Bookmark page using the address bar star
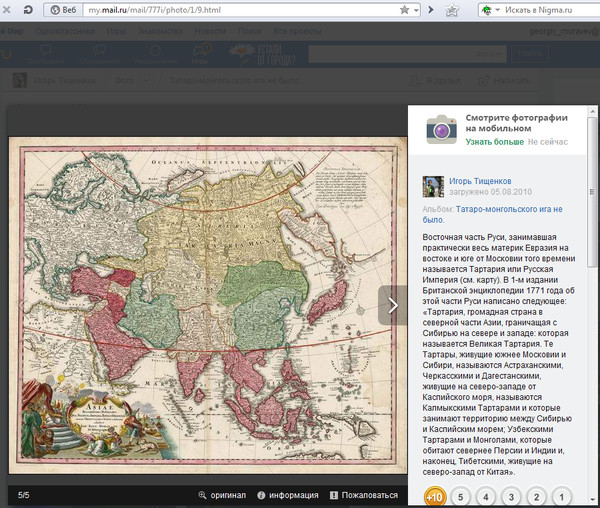The width and height of the screenshot is (600, 508). pyautogui.click(x=404, y=10)
